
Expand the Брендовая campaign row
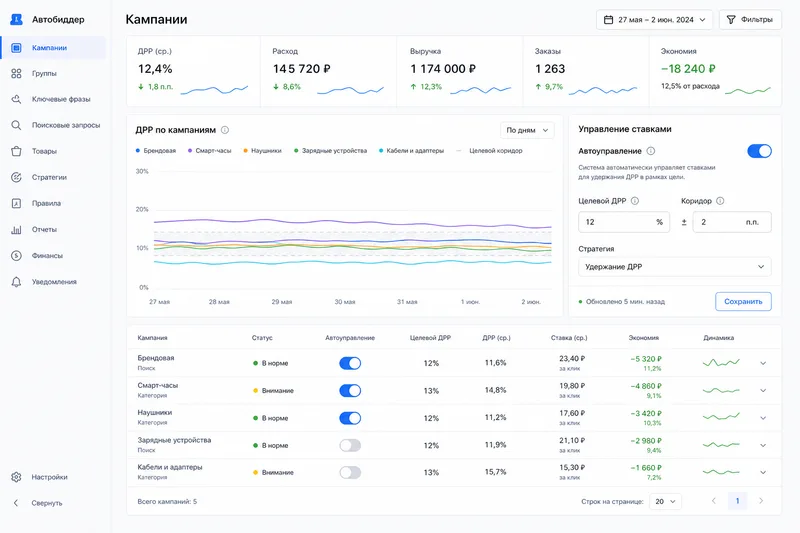click(763, 363)
